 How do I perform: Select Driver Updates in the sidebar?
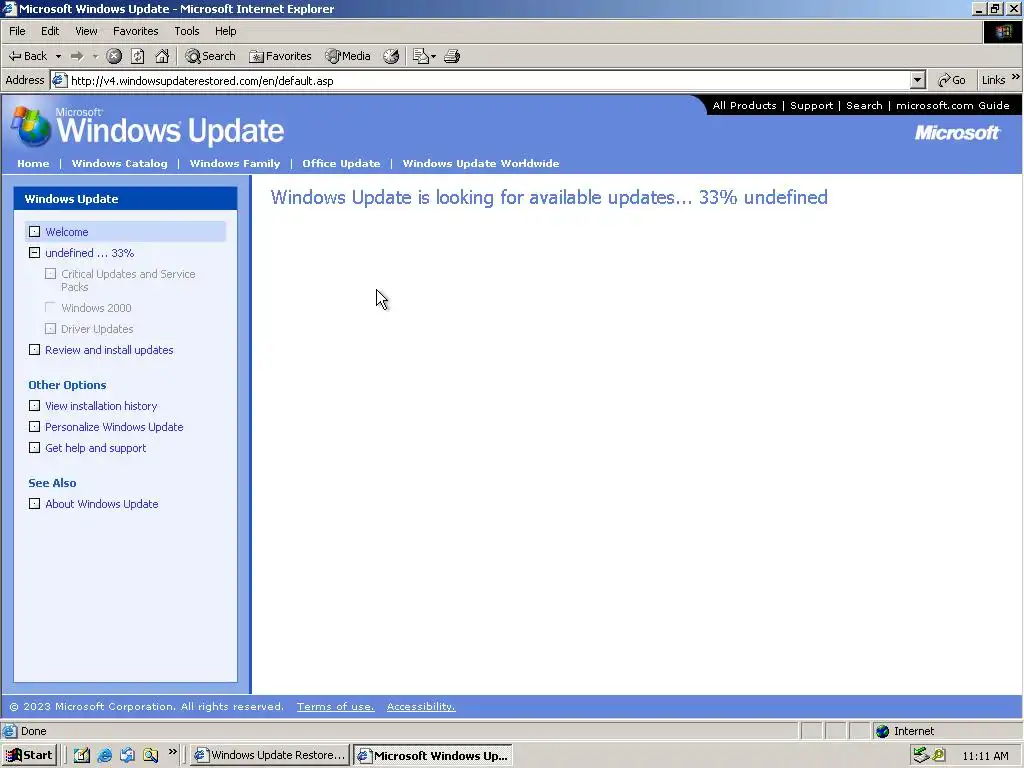[97, 329]
